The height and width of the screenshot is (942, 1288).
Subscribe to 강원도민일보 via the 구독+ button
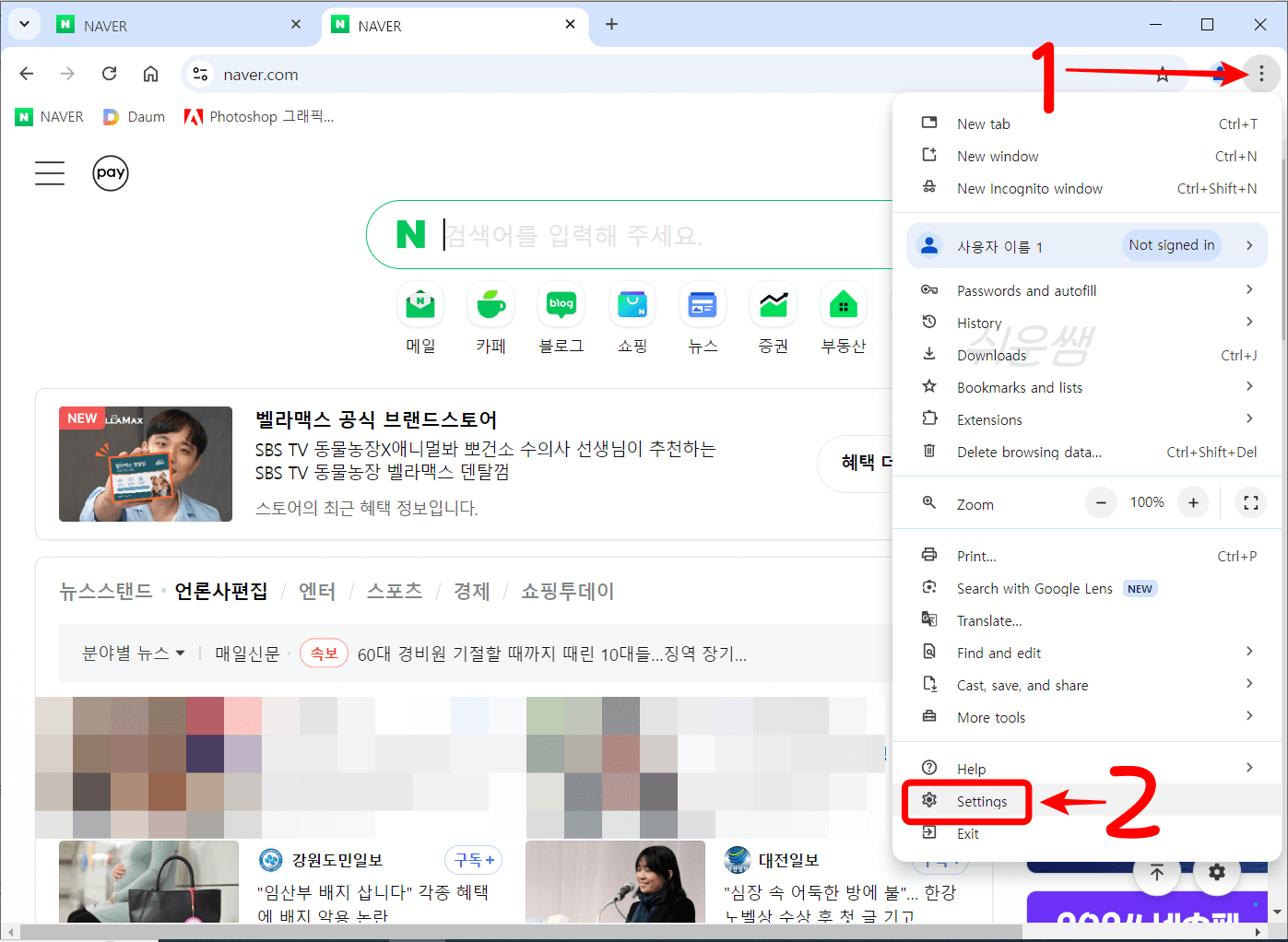(x=473, y=859)
